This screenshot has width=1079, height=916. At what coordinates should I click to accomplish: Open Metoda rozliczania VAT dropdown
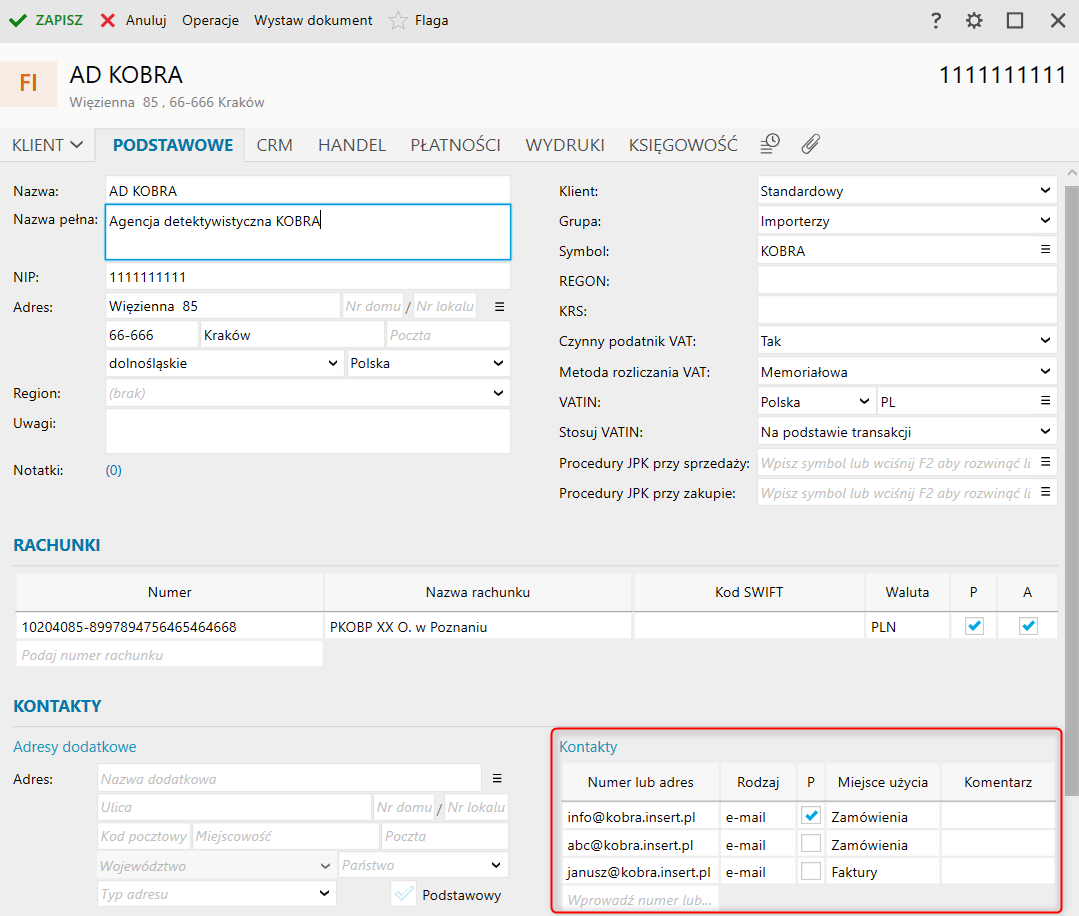1045,371
